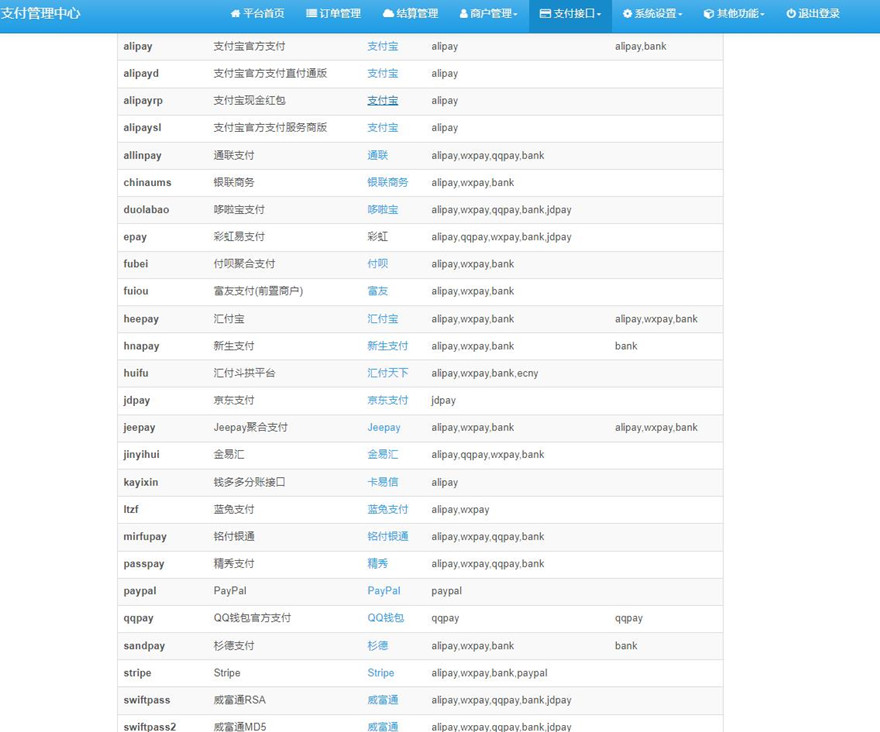This screenshot has width=880, height=732.
Task: Click the duolabao plugin name
Action: [x=146, y=210]
